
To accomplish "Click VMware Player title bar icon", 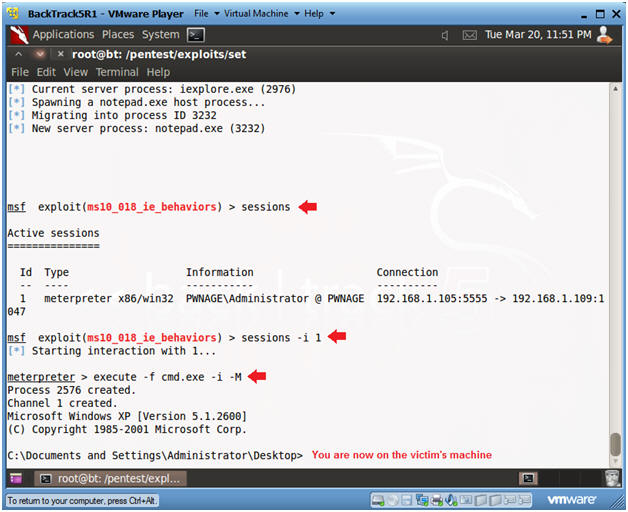I will (x=13, y=13).
